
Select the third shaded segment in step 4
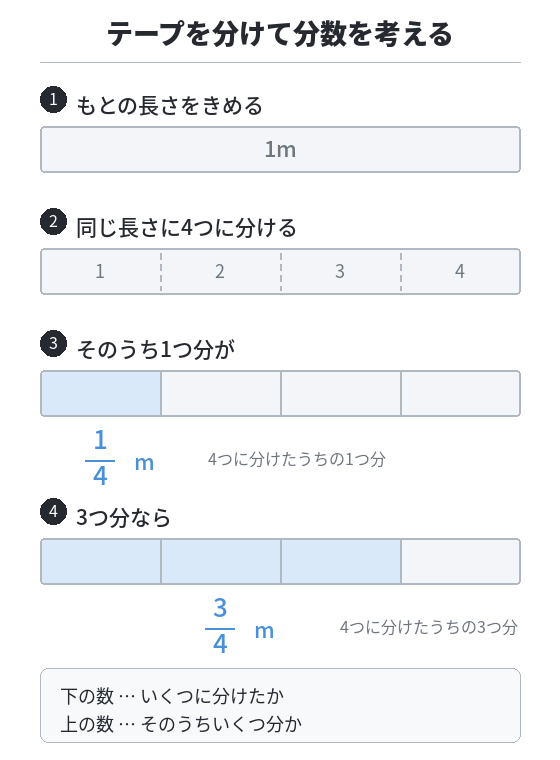coord(341,561)
